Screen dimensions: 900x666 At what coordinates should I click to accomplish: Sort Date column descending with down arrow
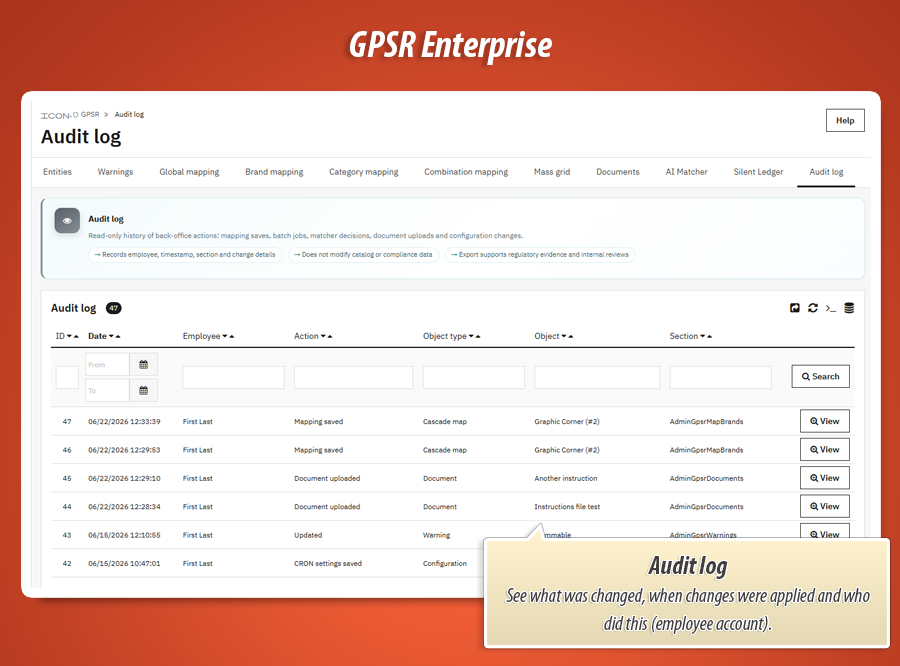[111, 336]
